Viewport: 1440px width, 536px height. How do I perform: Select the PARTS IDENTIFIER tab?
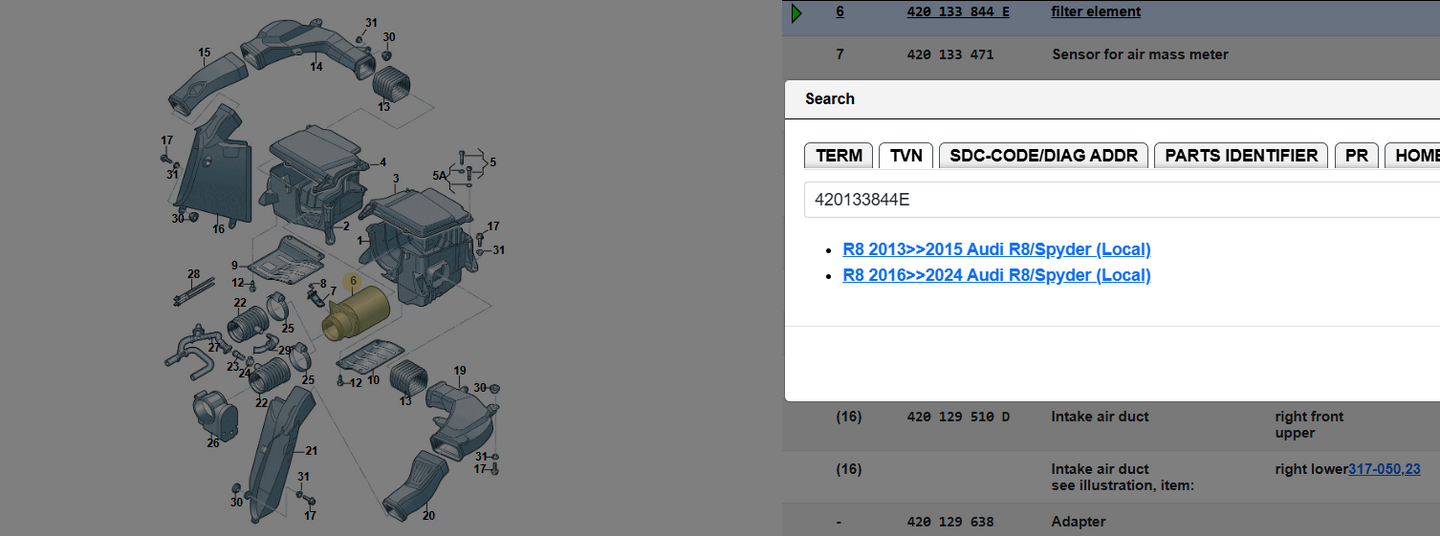point(1241,155)
